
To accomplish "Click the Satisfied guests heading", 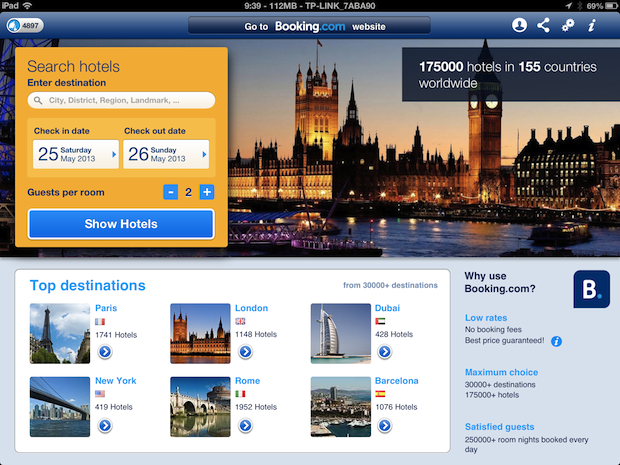I will tap(499, 427).
